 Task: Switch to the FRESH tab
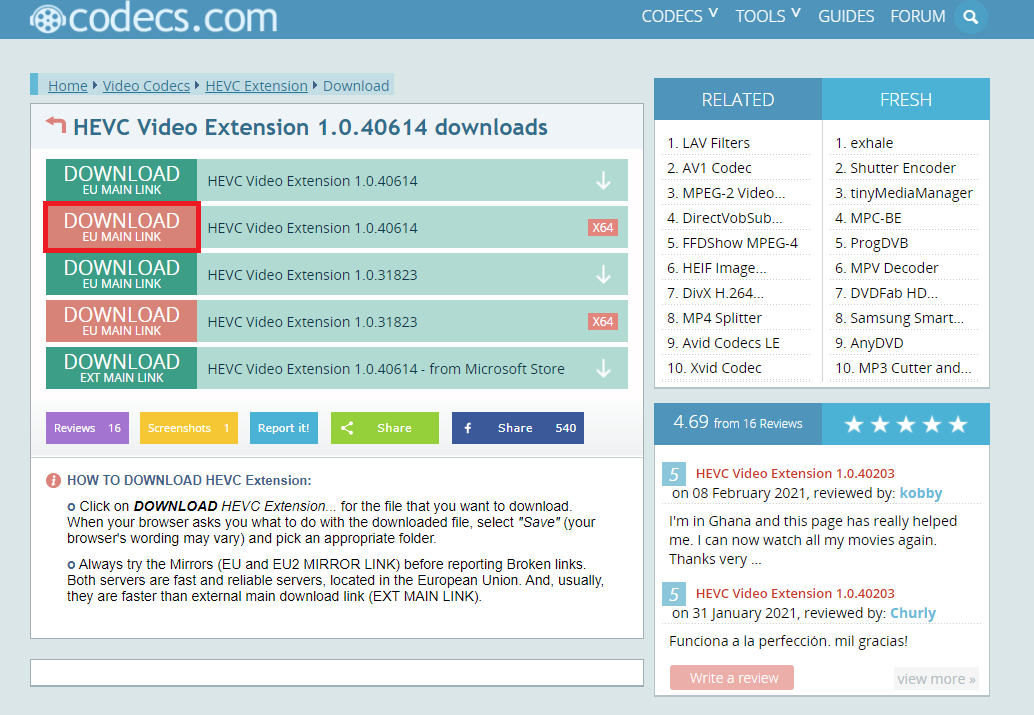905,100
